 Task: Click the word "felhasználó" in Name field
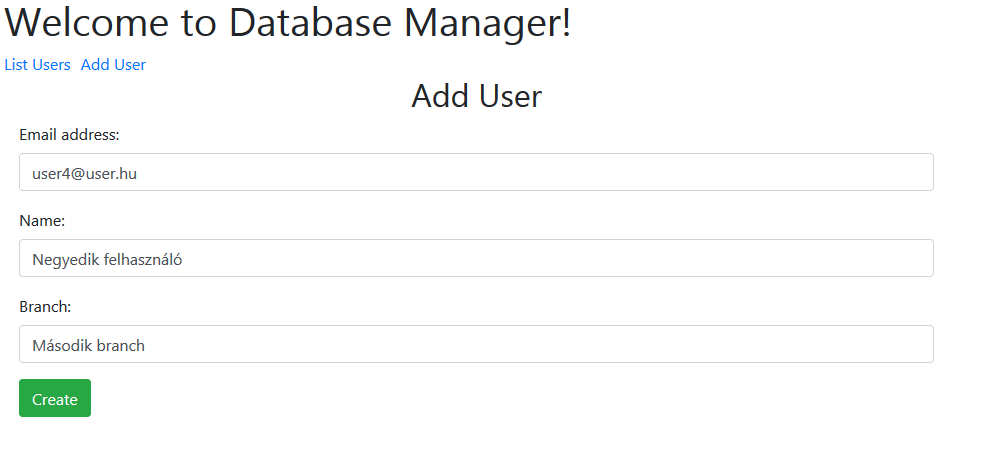click(142, 259)
